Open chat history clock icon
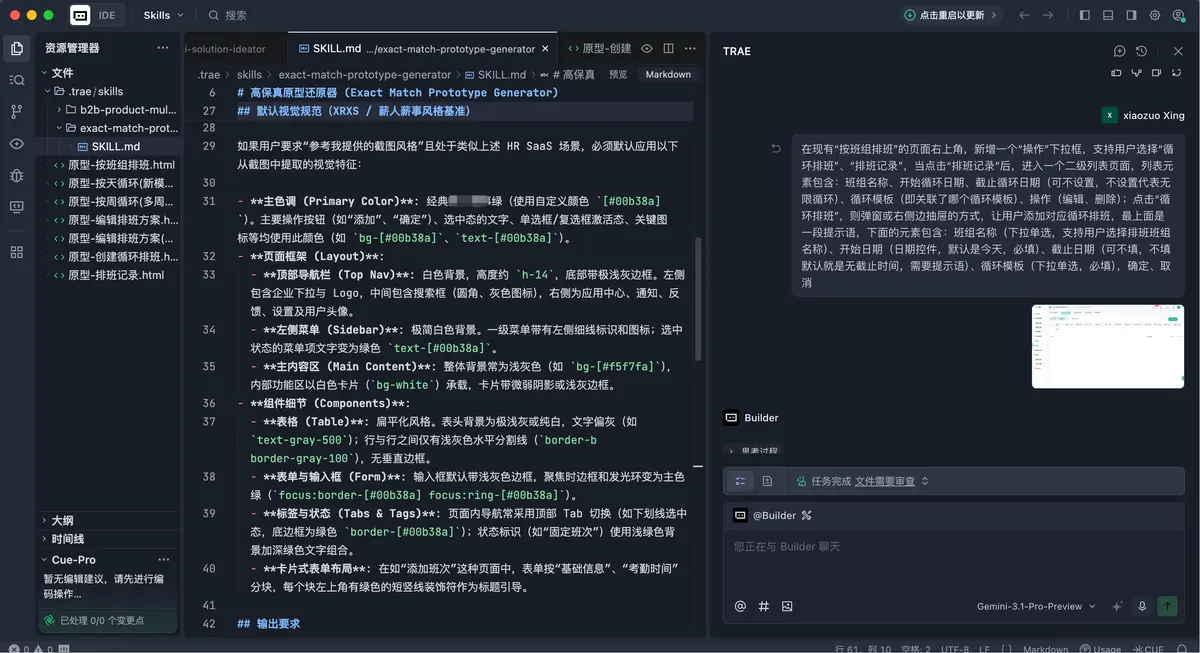The height and width of the screenshot is (653, 1200). (x=1142, y=51)
